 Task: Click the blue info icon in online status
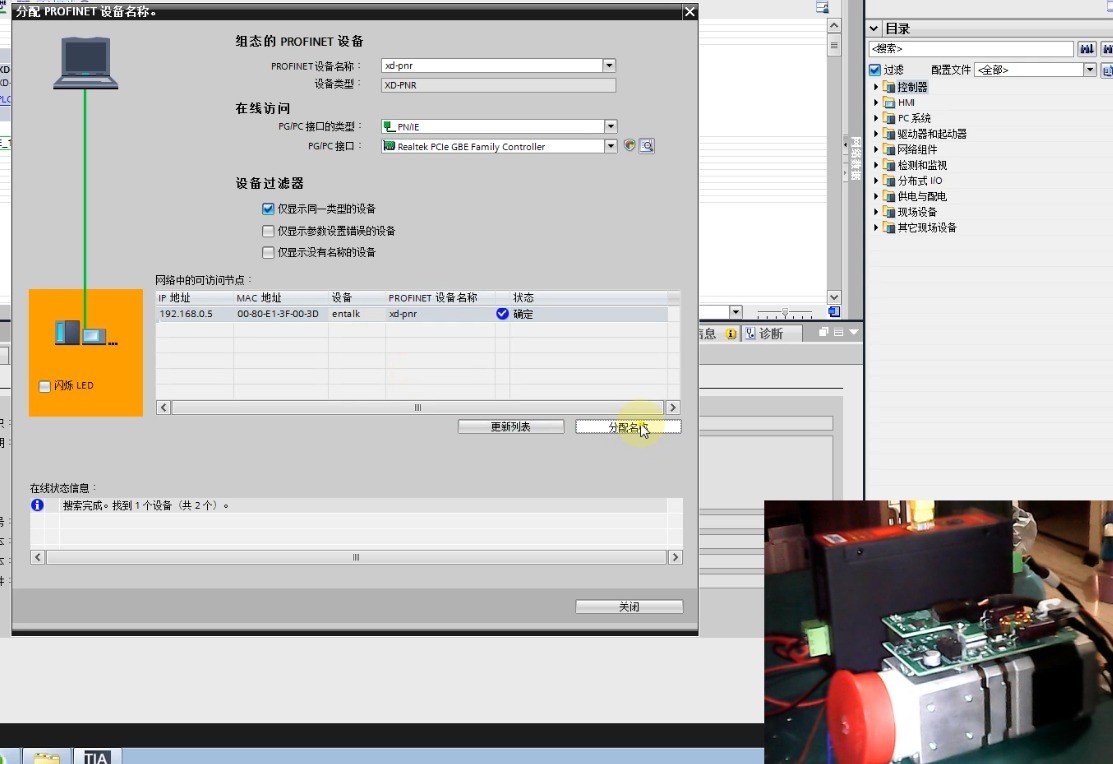38,505
